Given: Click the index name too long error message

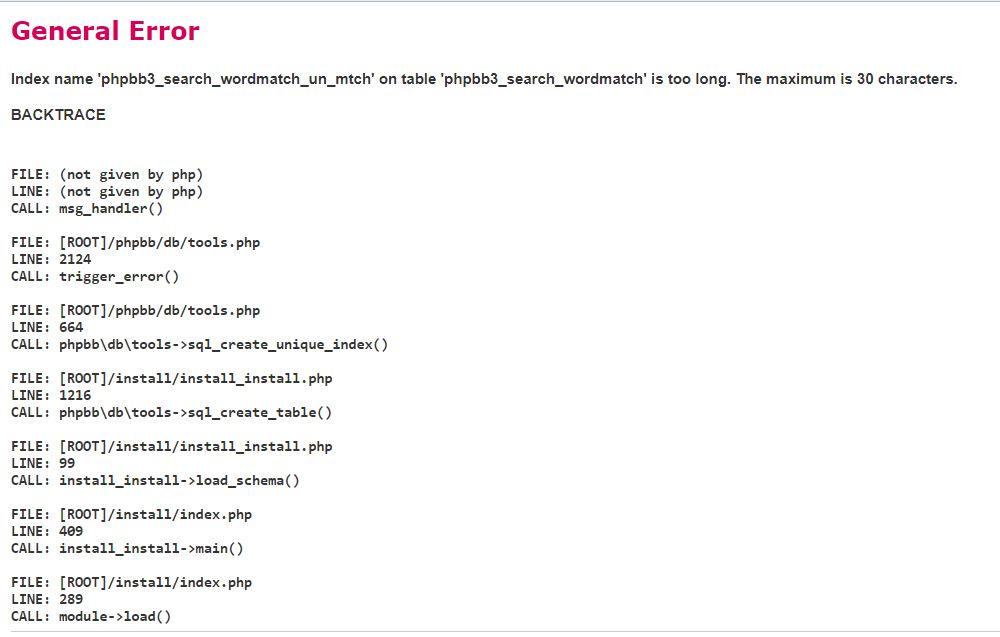Looking at the screenshot, I should (x=484, y=79).
